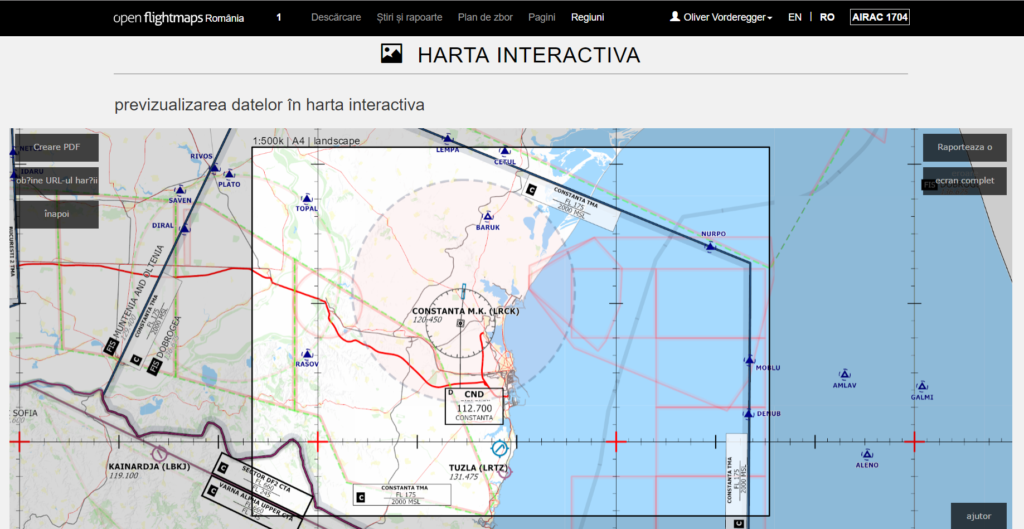The image size is (1024, 529).
Task: Select the BARUK waypoint marker
Action: point(488,216)
